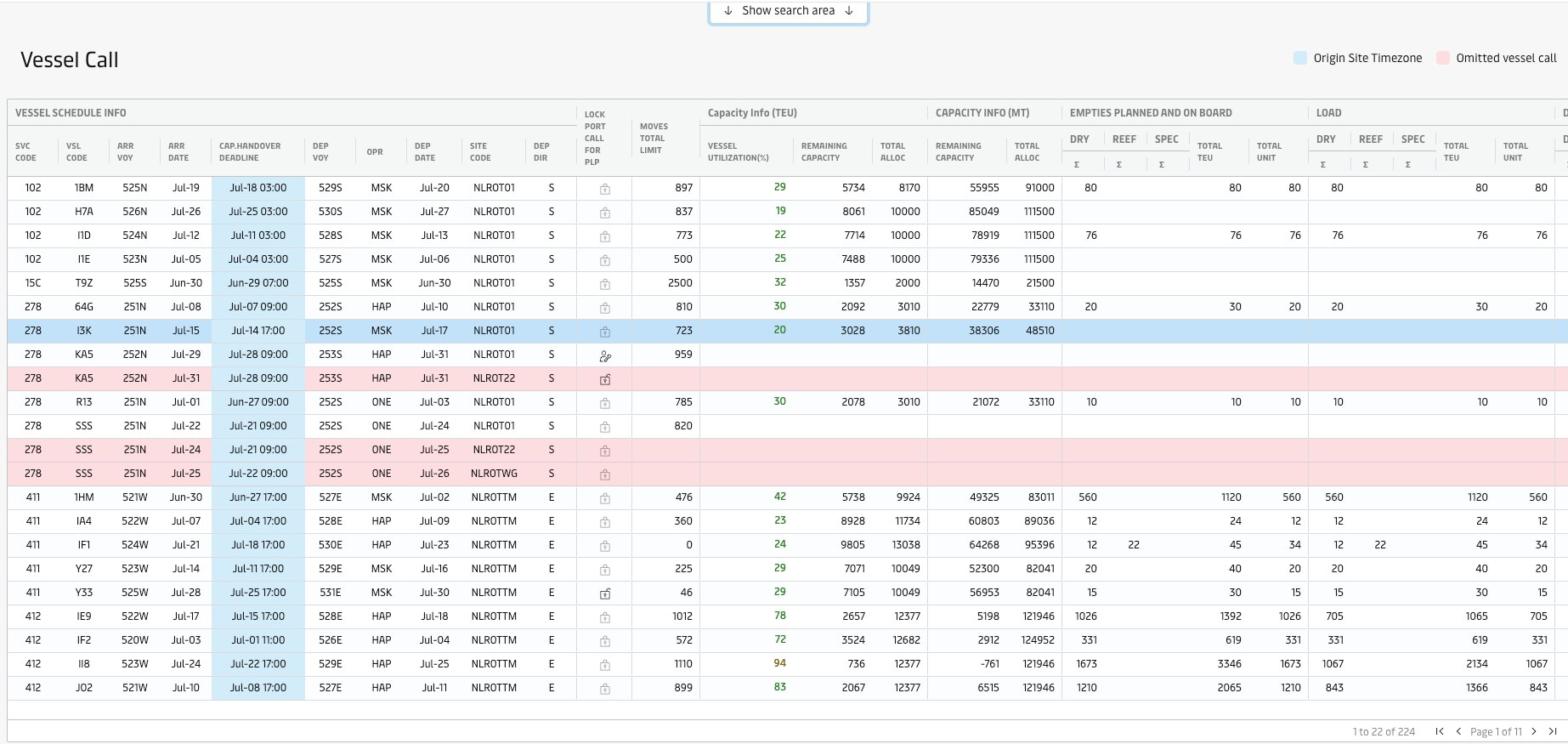1568x744 pixels.
Task: Click the lock icon for vessel 1BM
Action: coord(605,189)
